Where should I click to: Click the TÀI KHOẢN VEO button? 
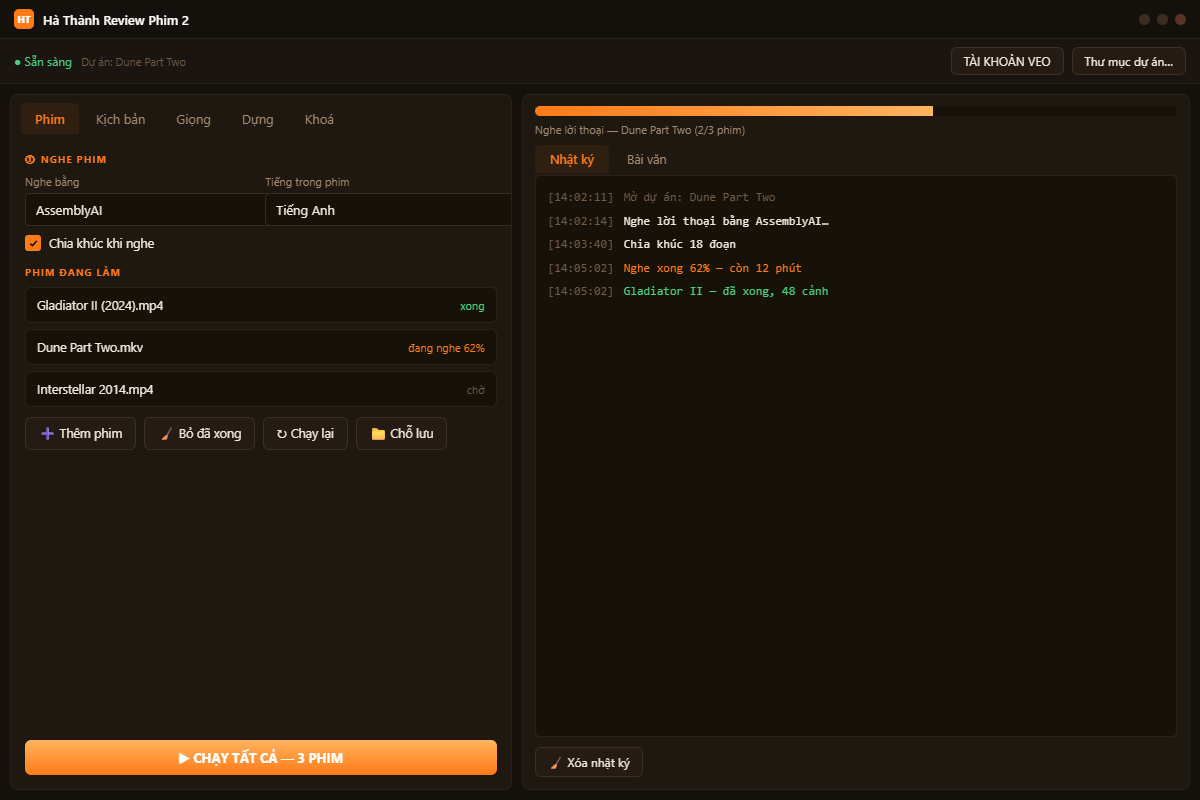pyautogui.click(x=1007, y=61)
